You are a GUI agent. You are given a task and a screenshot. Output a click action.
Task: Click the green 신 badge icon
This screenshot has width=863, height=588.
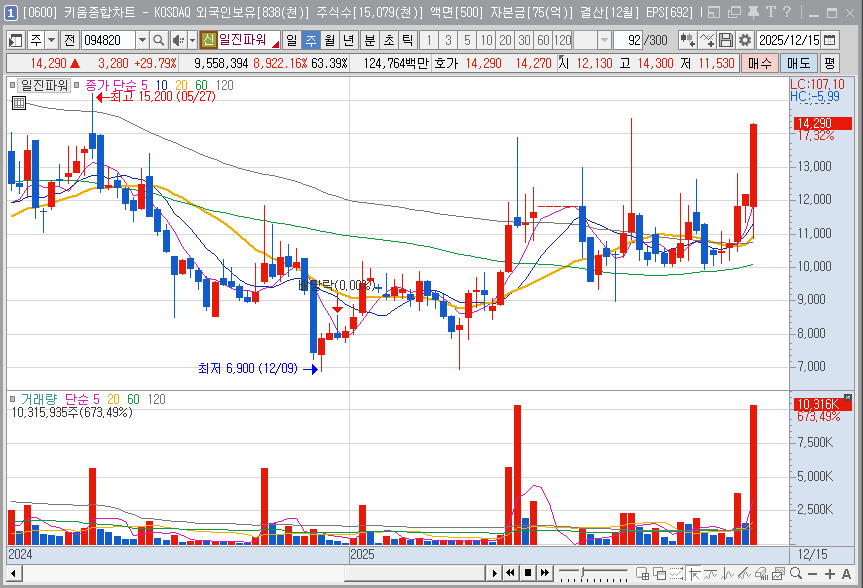pos(208,40)
